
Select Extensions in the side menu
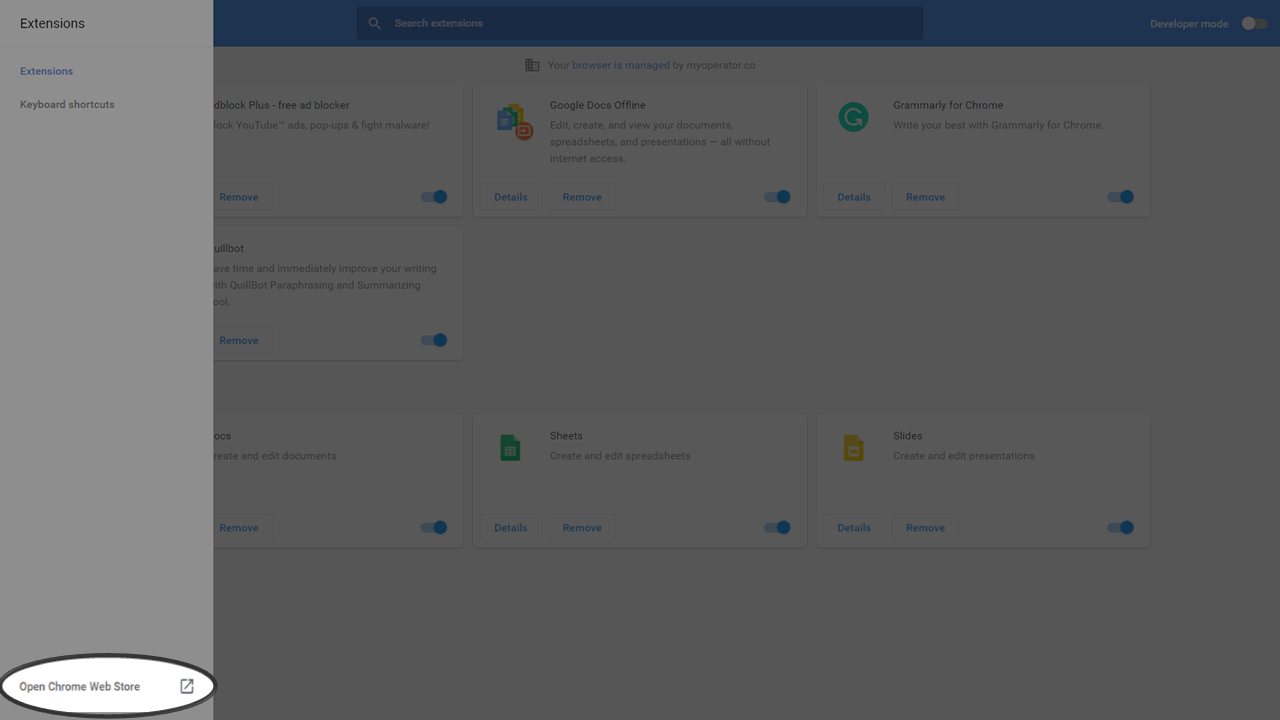point(46,71)
